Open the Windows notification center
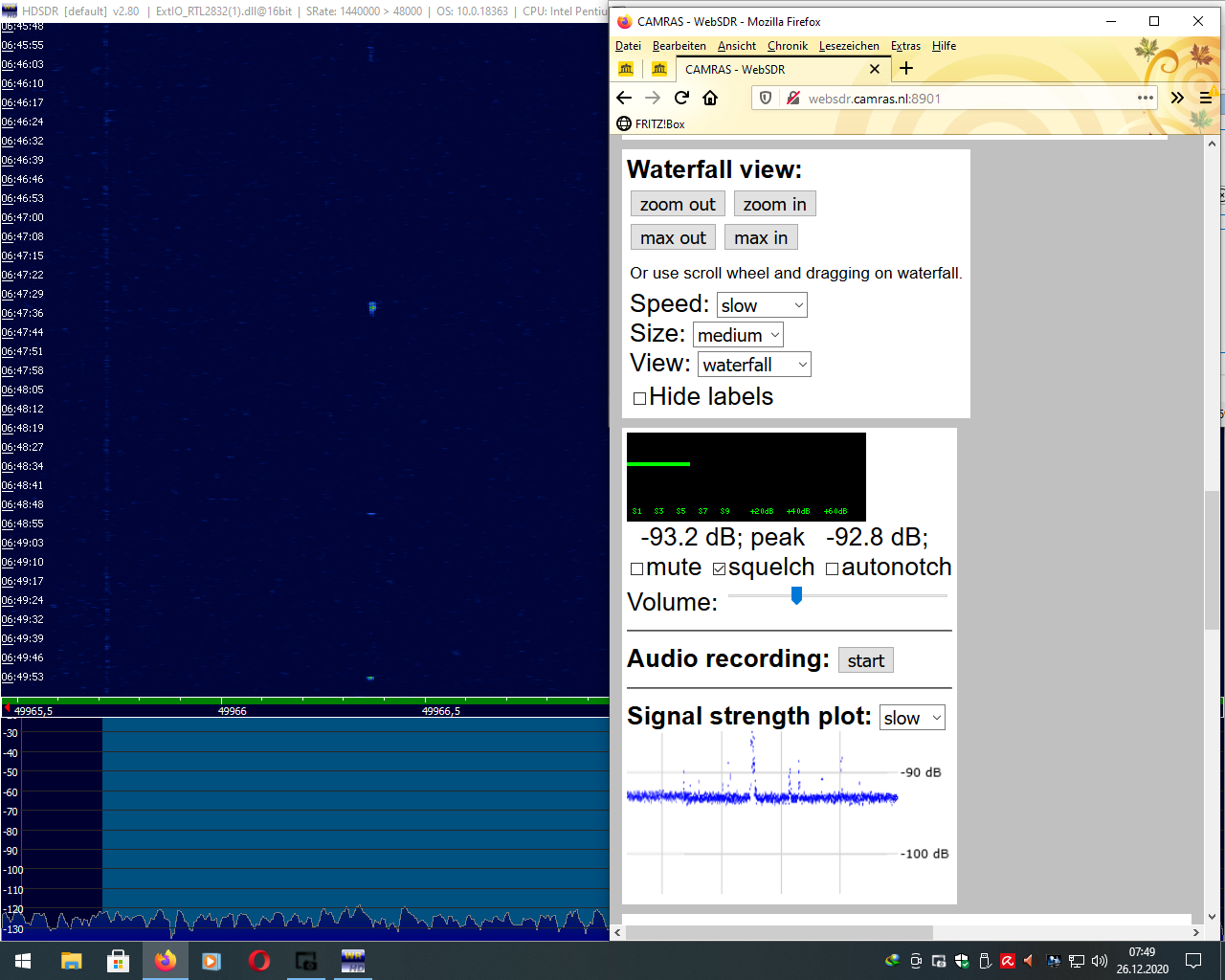1225x980 pixels. point(1193,961)
